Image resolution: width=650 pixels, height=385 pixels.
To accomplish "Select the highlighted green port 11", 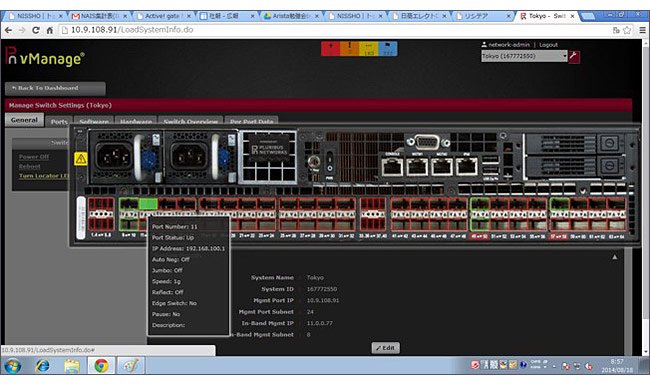I will click(x=148, y=203).
